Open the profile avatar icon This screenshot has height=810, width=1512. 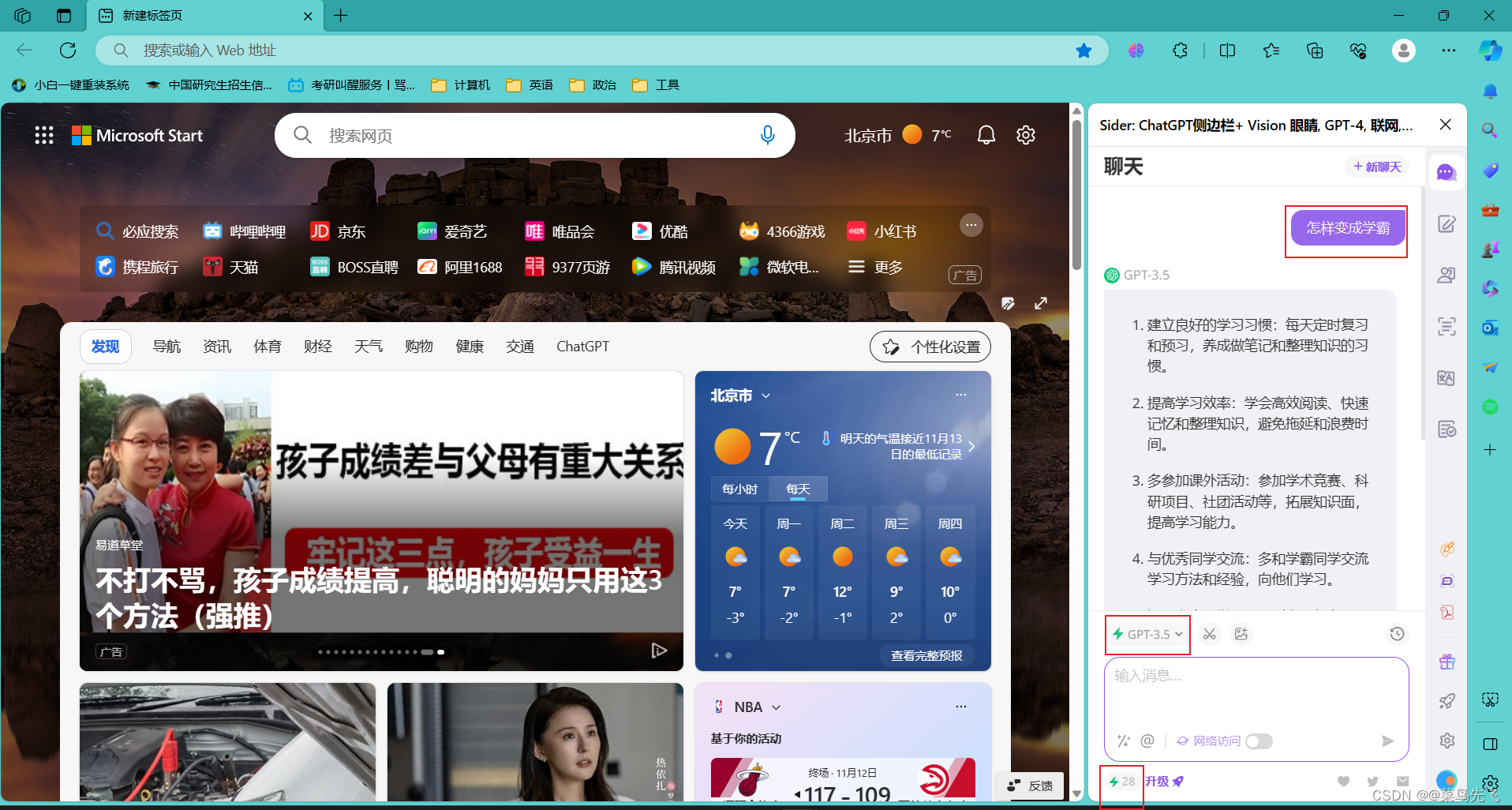pyautogui.click(x=1403, y=51)
